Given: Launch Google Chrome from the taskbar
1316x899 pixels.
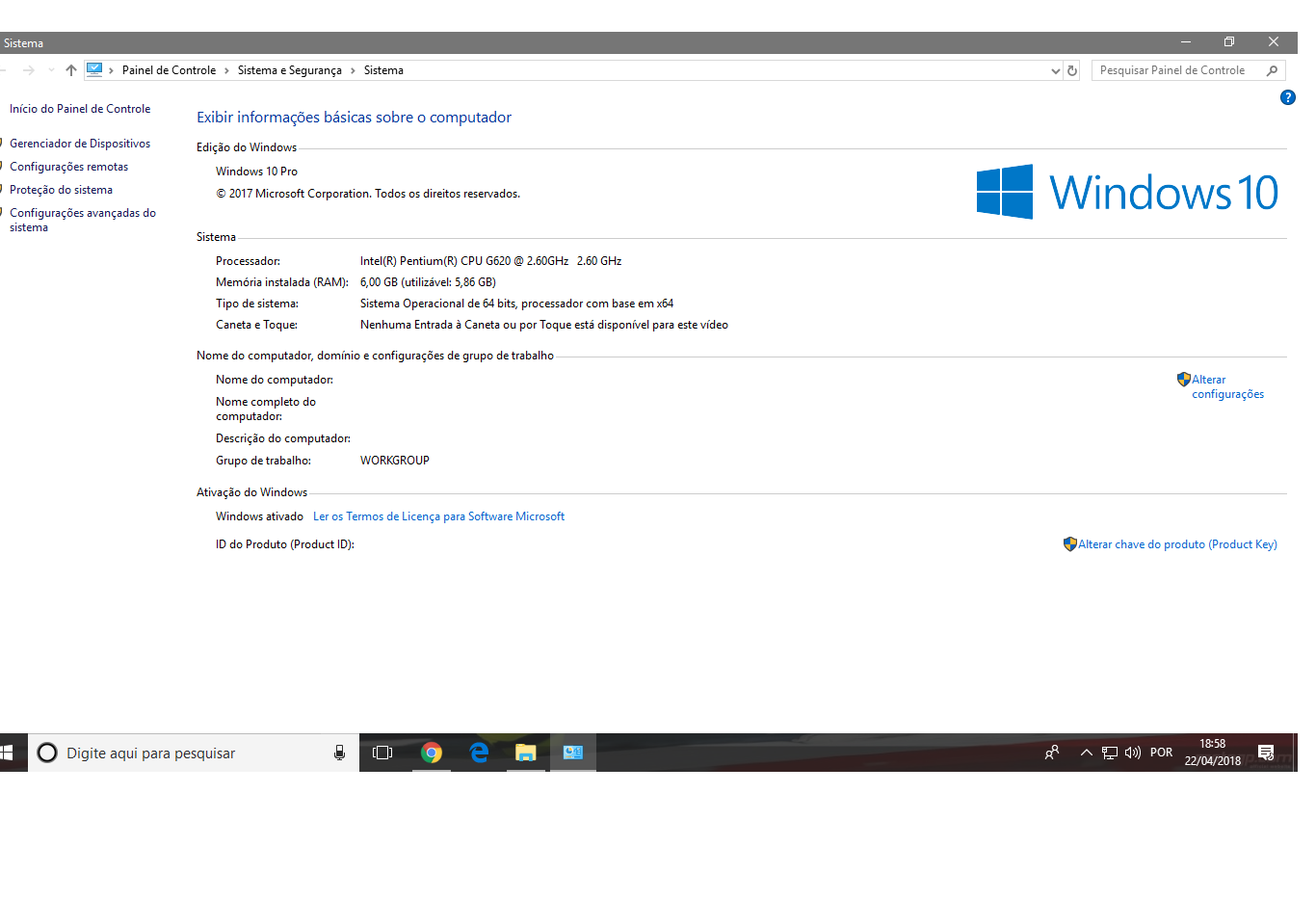Looking at the screenshot, I should 432,753.
